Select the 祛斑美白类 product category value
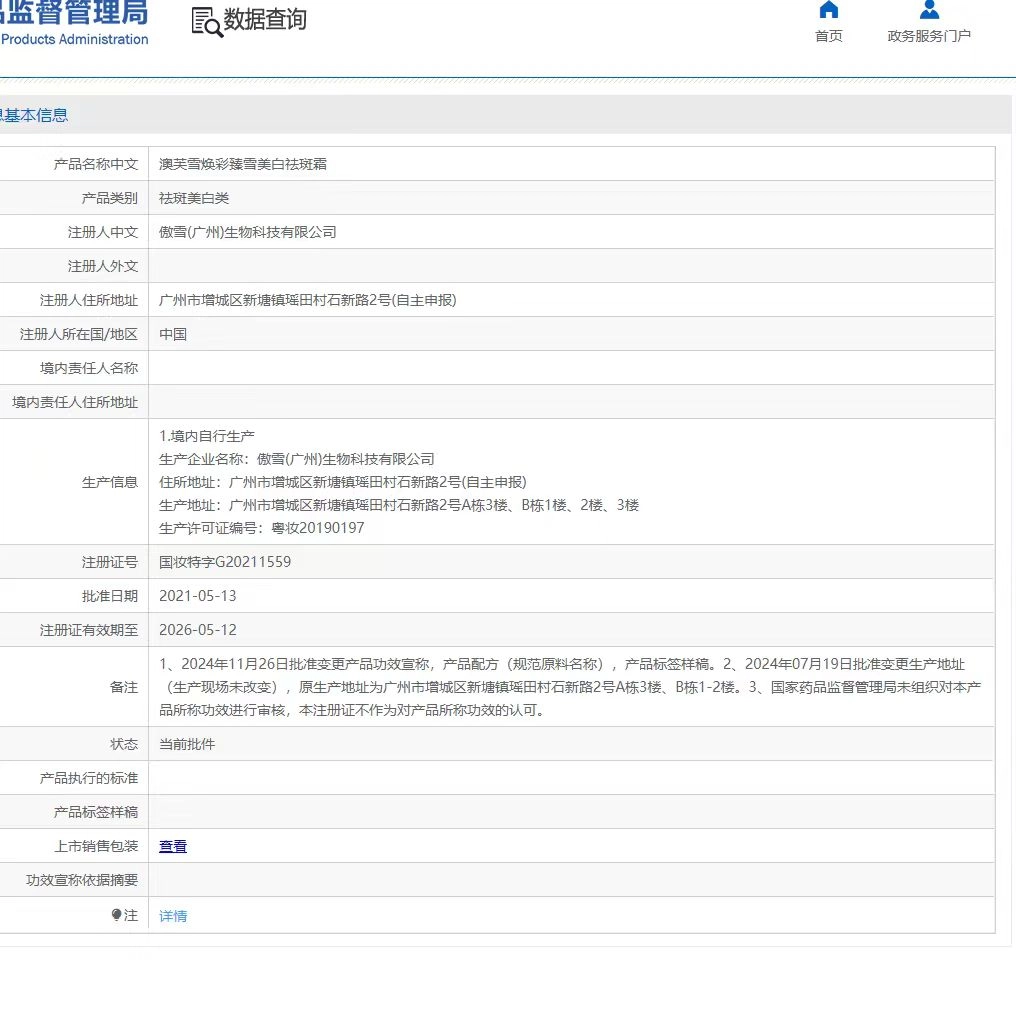This screenshot has height=1016, width=1016. point(194,198)
